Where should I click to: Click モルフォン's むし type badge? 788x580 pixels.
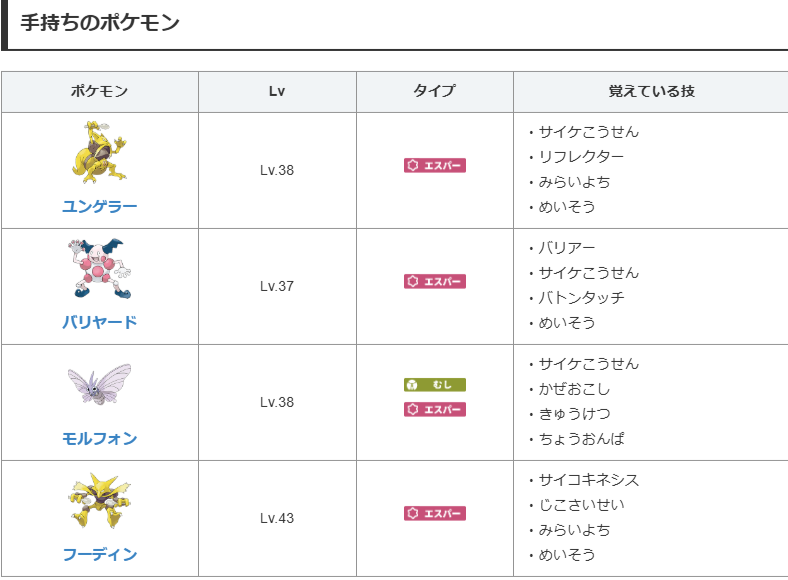tap(435, 385)
